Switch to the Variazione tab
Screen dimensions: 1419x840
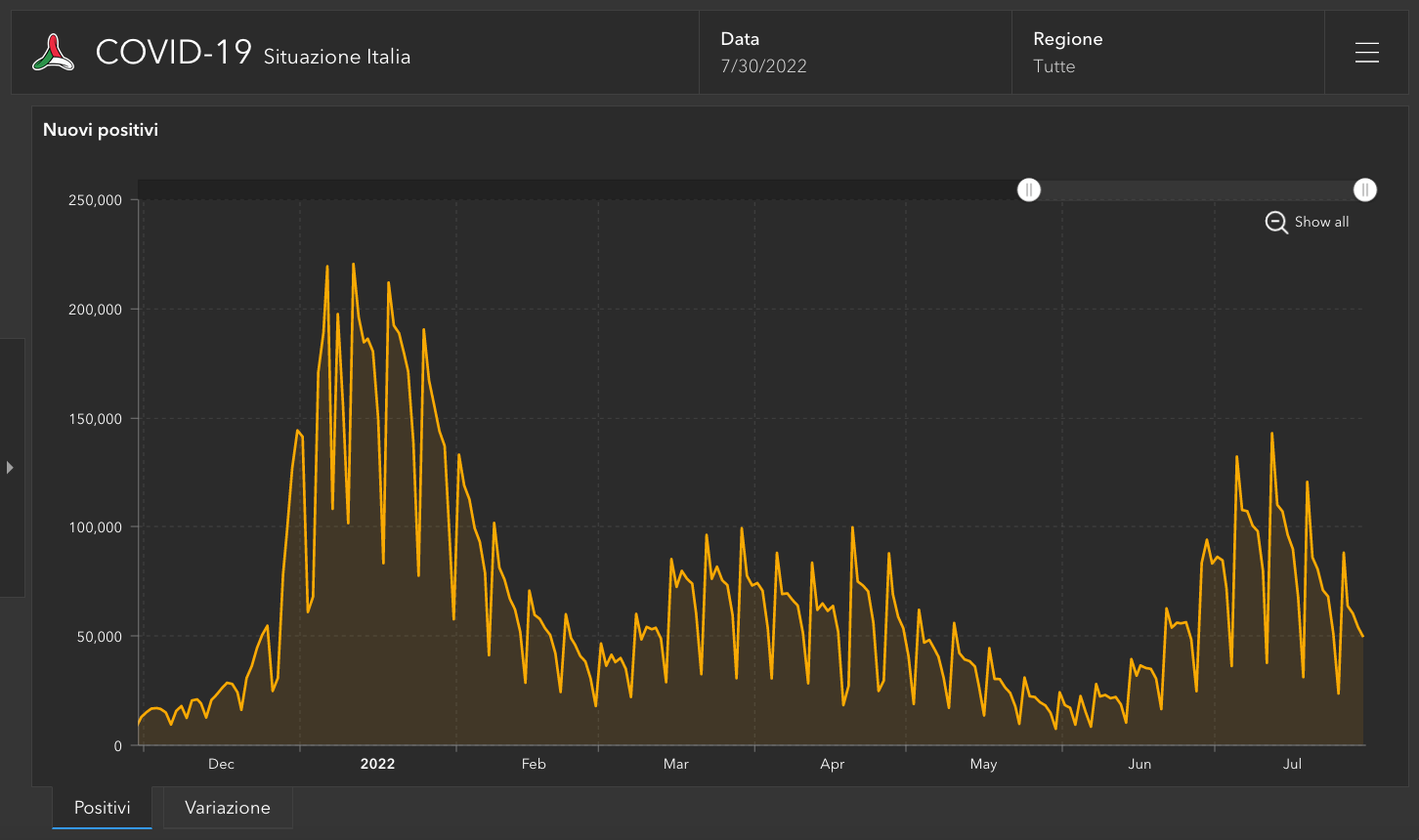point(228,808)
